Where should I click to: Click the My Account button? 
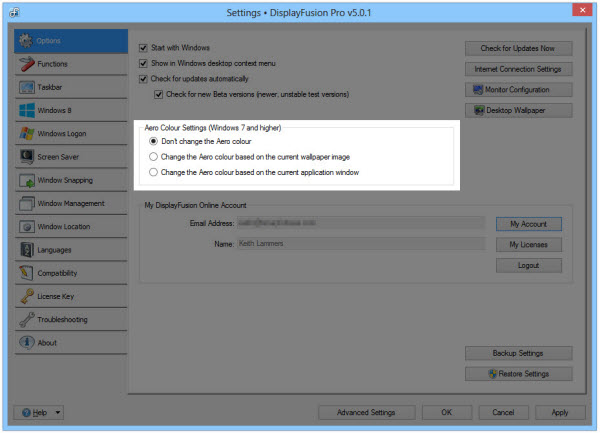(529, 224)
